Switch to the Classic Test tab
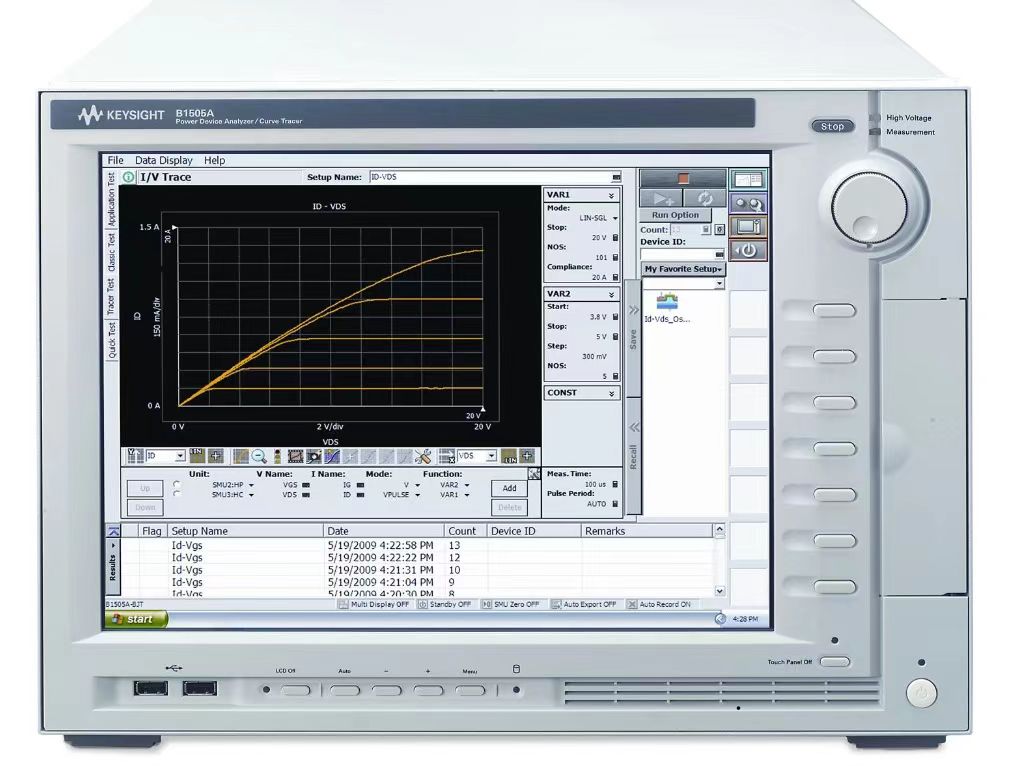Screen dimensions: 1022x766 pyautogui.click(x=112, y=253)
